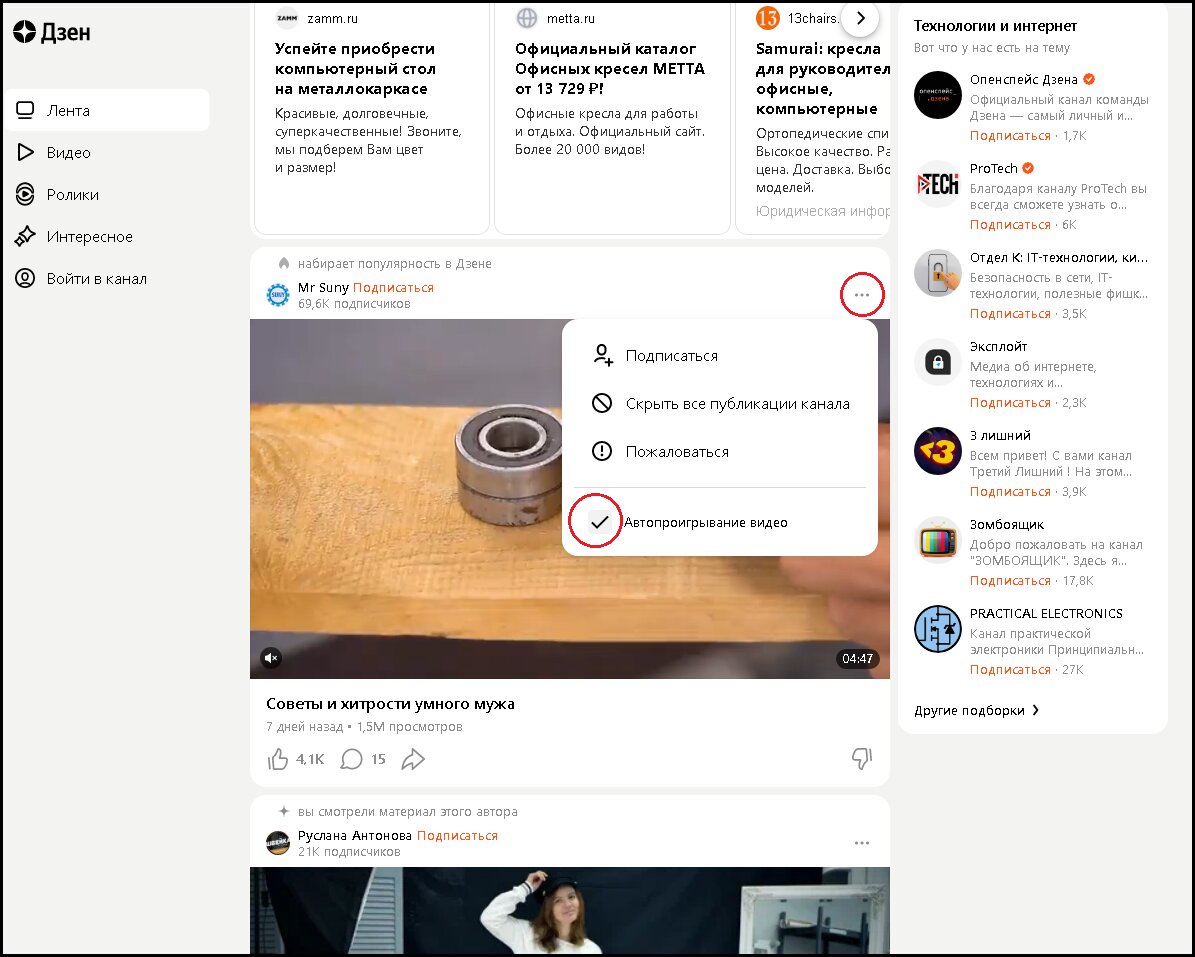The width and height of the screenshot is (1195, 957).
Task: Open 3 лишний channel avatar
Action: pyautogui.click(x=937, y=451)
